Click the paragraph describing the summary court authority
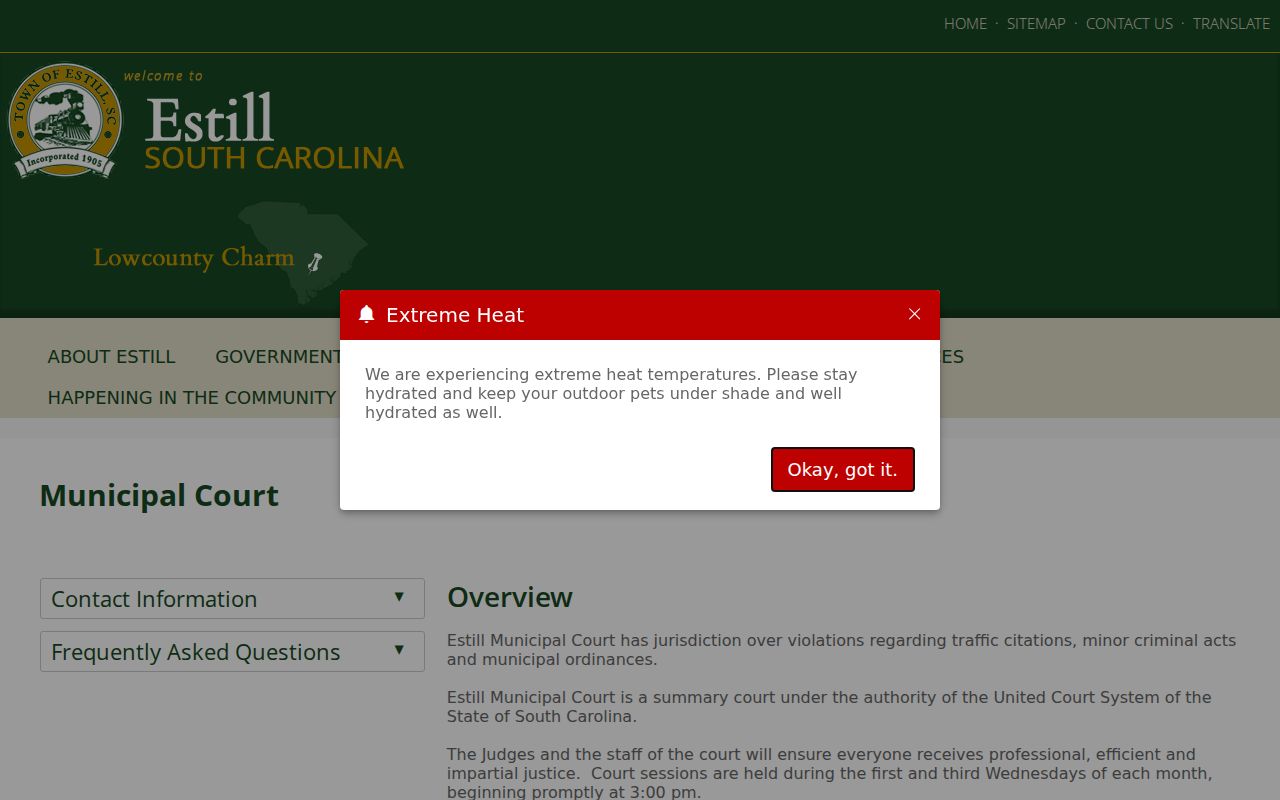Viewport: 1280px width, 800px height. point(829,707)
